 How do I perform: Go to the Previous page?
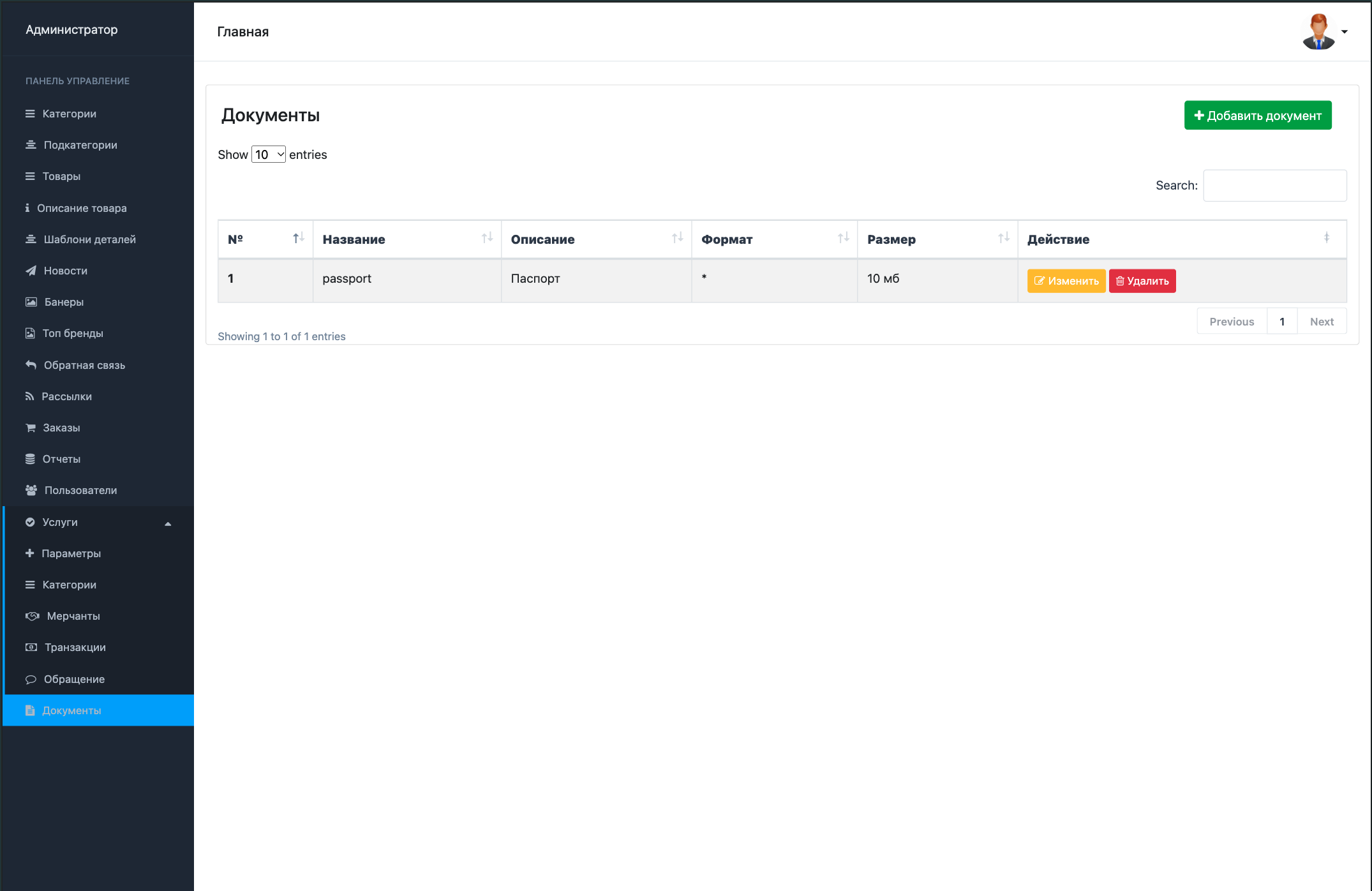[x=1232, y=322]
